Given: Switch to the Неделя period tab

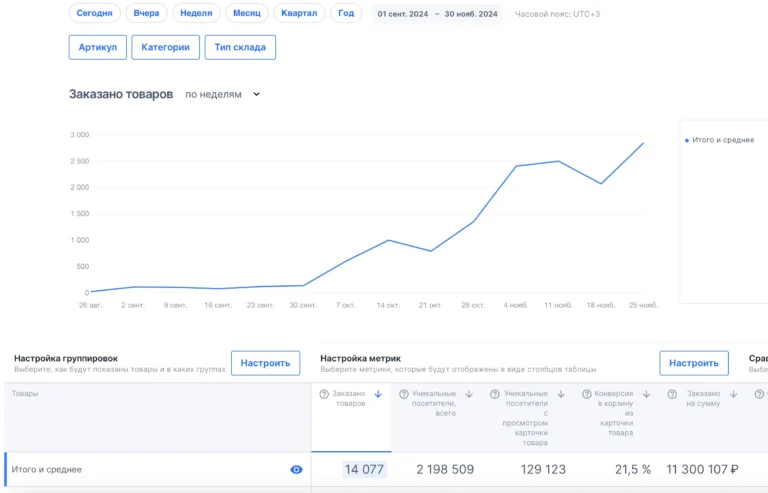Looking at the screenshot, I should (x=196, y=13).
